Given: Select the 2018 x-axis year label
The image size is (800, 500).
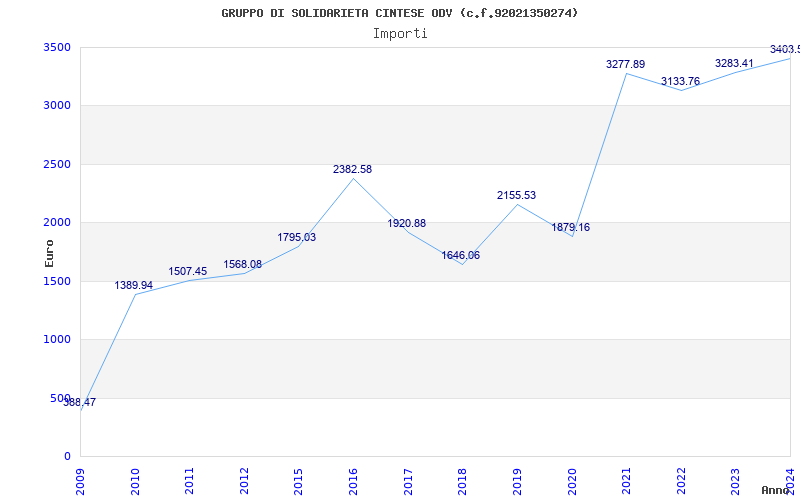Looking at the screenshot, I should (x=462, y=481).
